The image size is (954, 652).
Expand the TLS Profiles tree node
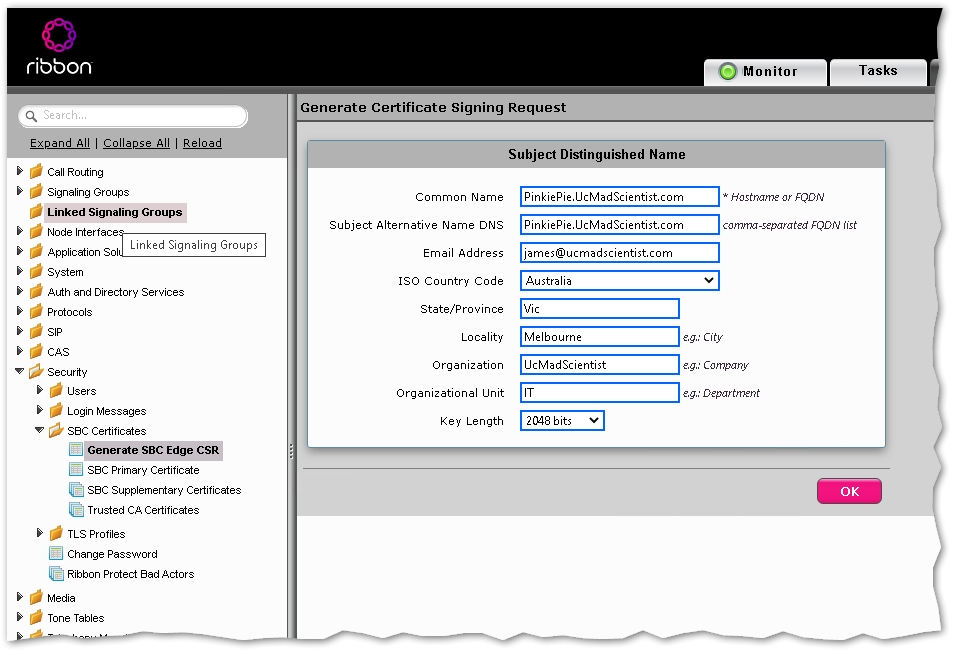pyautogui.click(x=40, y=533)
